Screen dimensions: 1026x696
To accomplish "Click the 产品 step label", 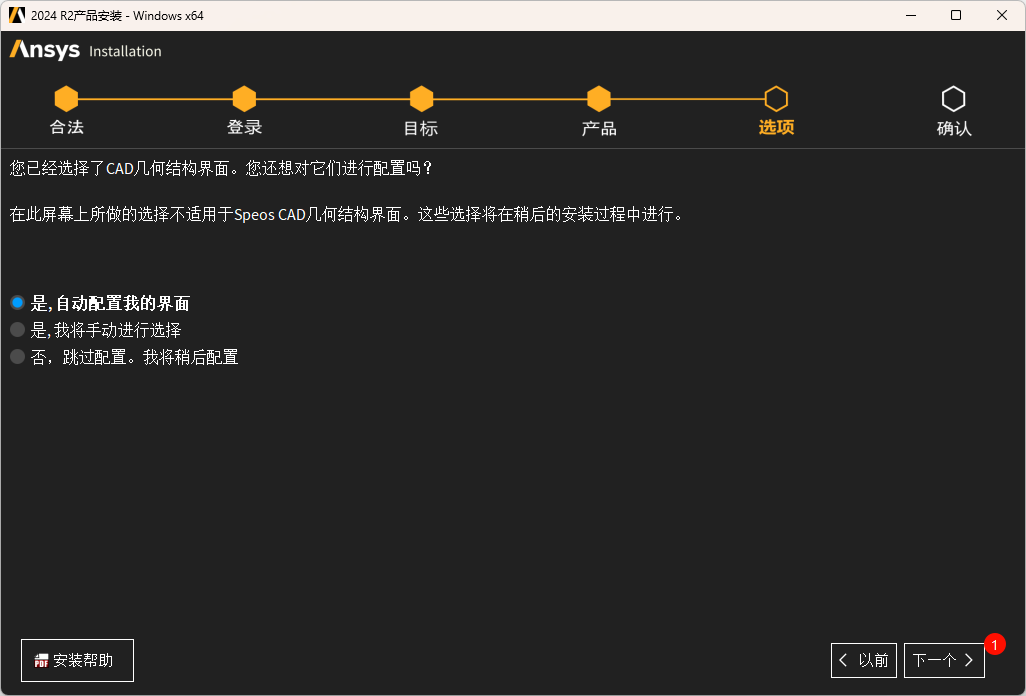I will pyautogui.click(x=599, y=128).
